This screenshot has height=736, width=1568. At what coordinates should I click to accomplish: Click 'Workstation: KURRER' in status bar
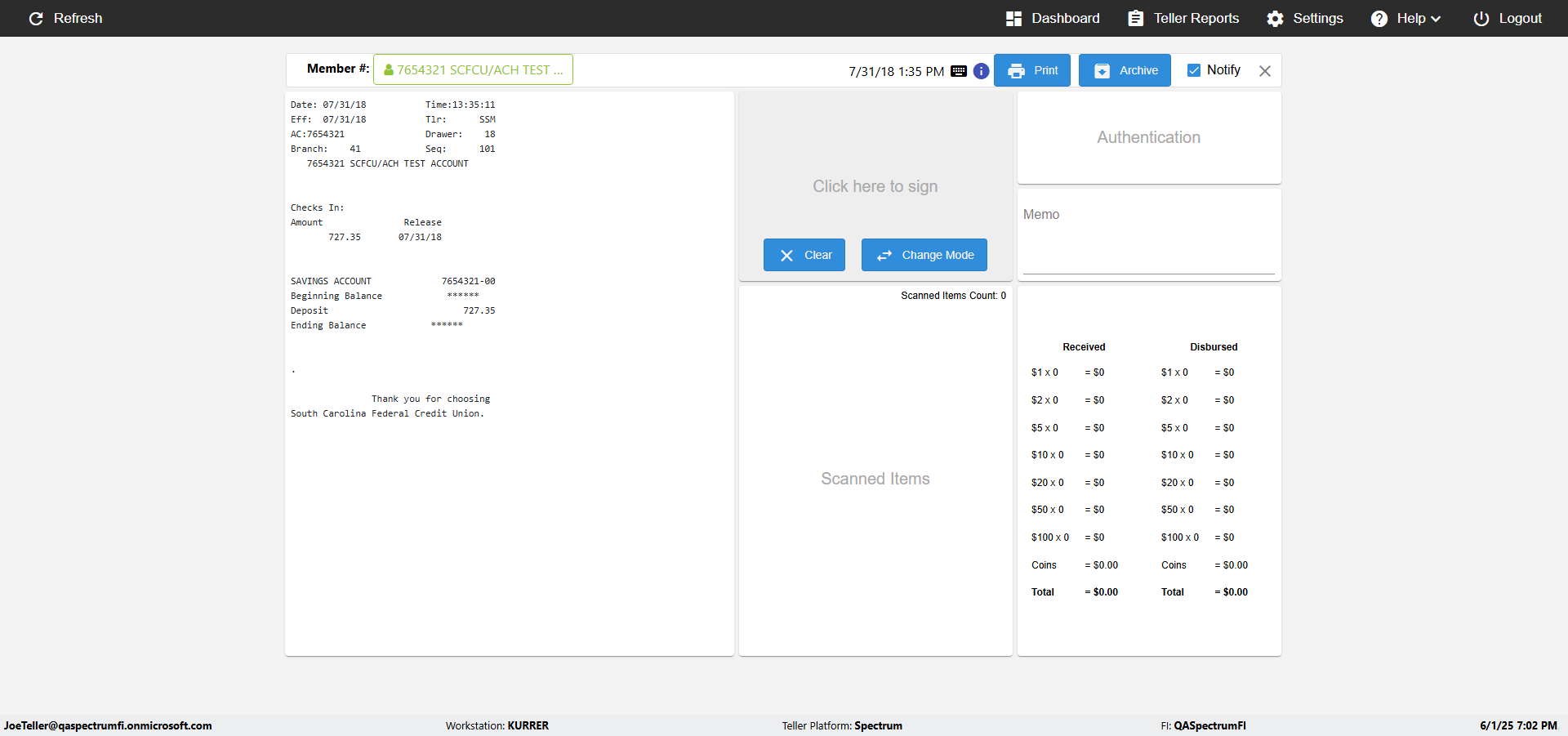coord(497,725)
